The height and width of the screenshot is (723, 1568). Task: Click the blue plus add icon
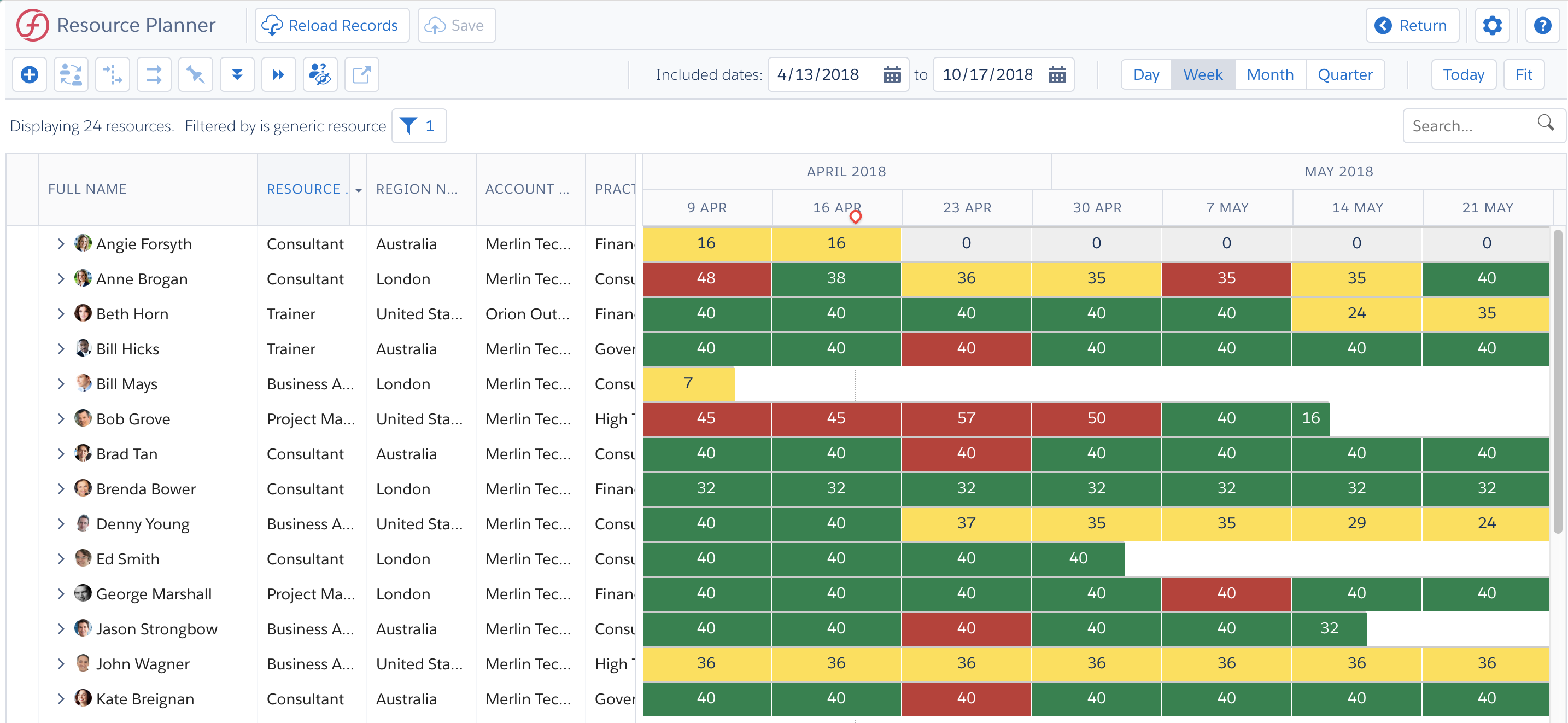(29, 75)
